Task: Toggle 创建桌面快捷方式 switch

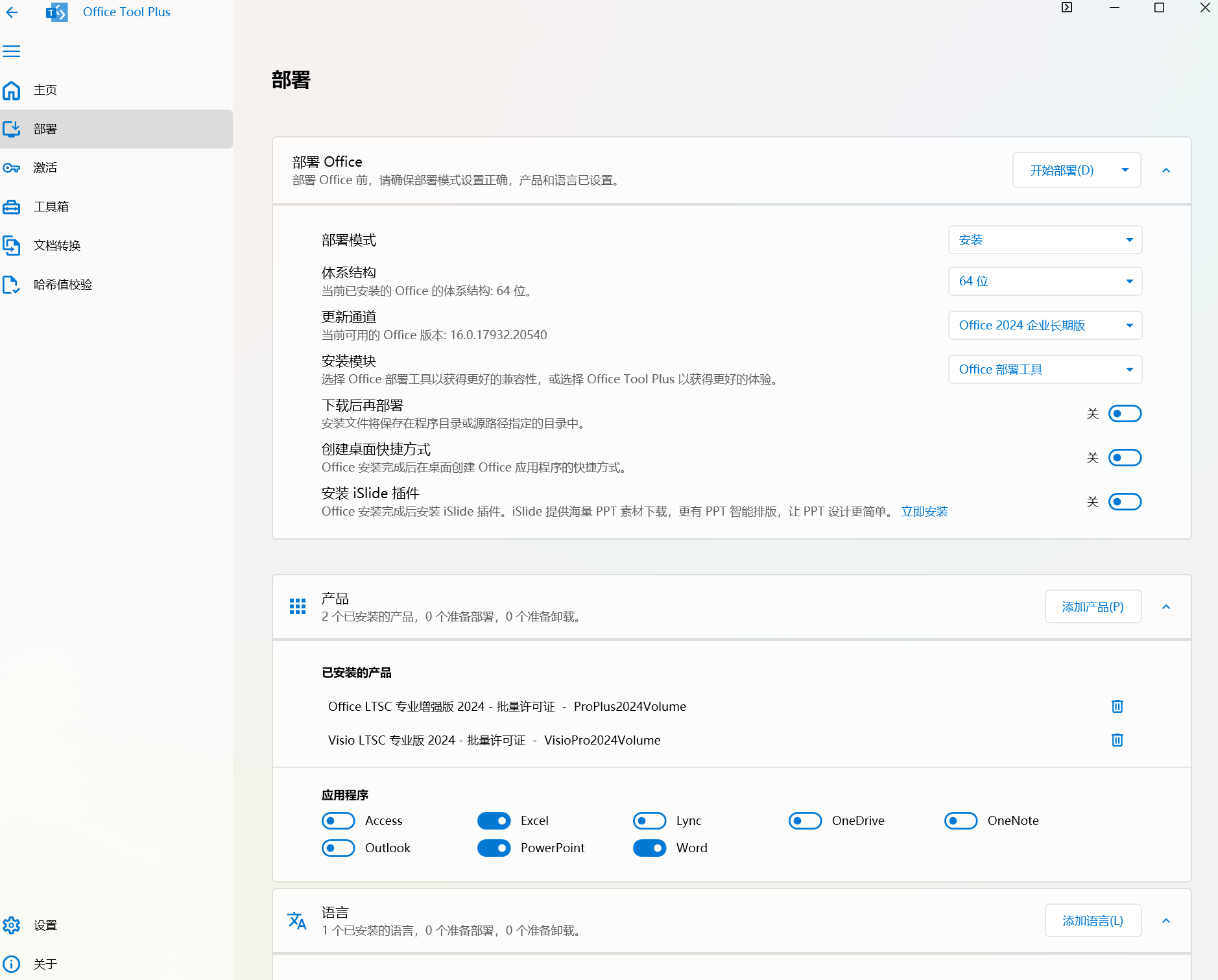Action: pyautogui.click(x=1125, y=458)
